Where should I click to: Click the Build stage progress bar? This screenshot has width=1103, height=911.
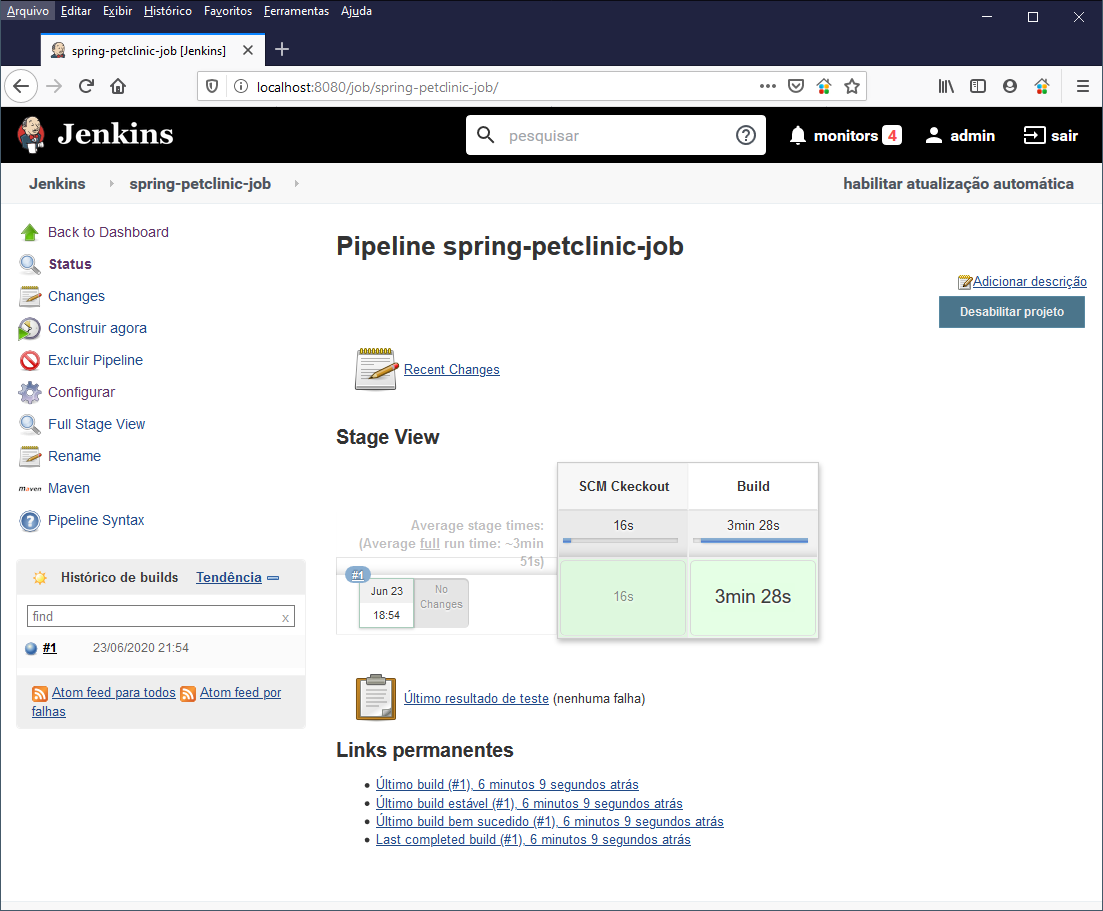753,541
